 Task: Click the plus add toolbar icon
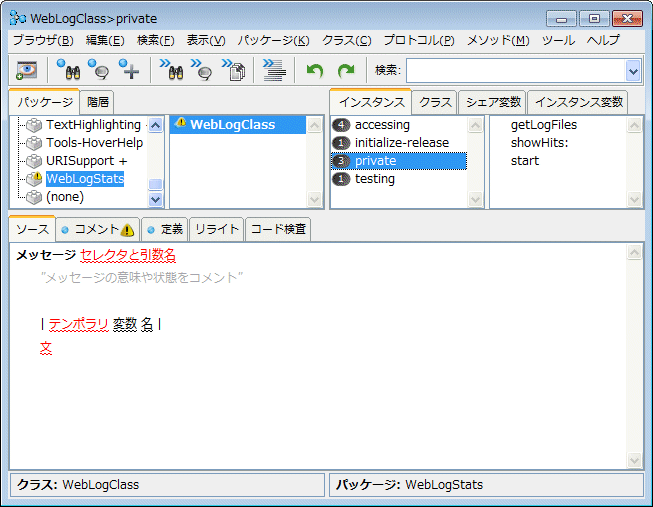click(129, 69)
